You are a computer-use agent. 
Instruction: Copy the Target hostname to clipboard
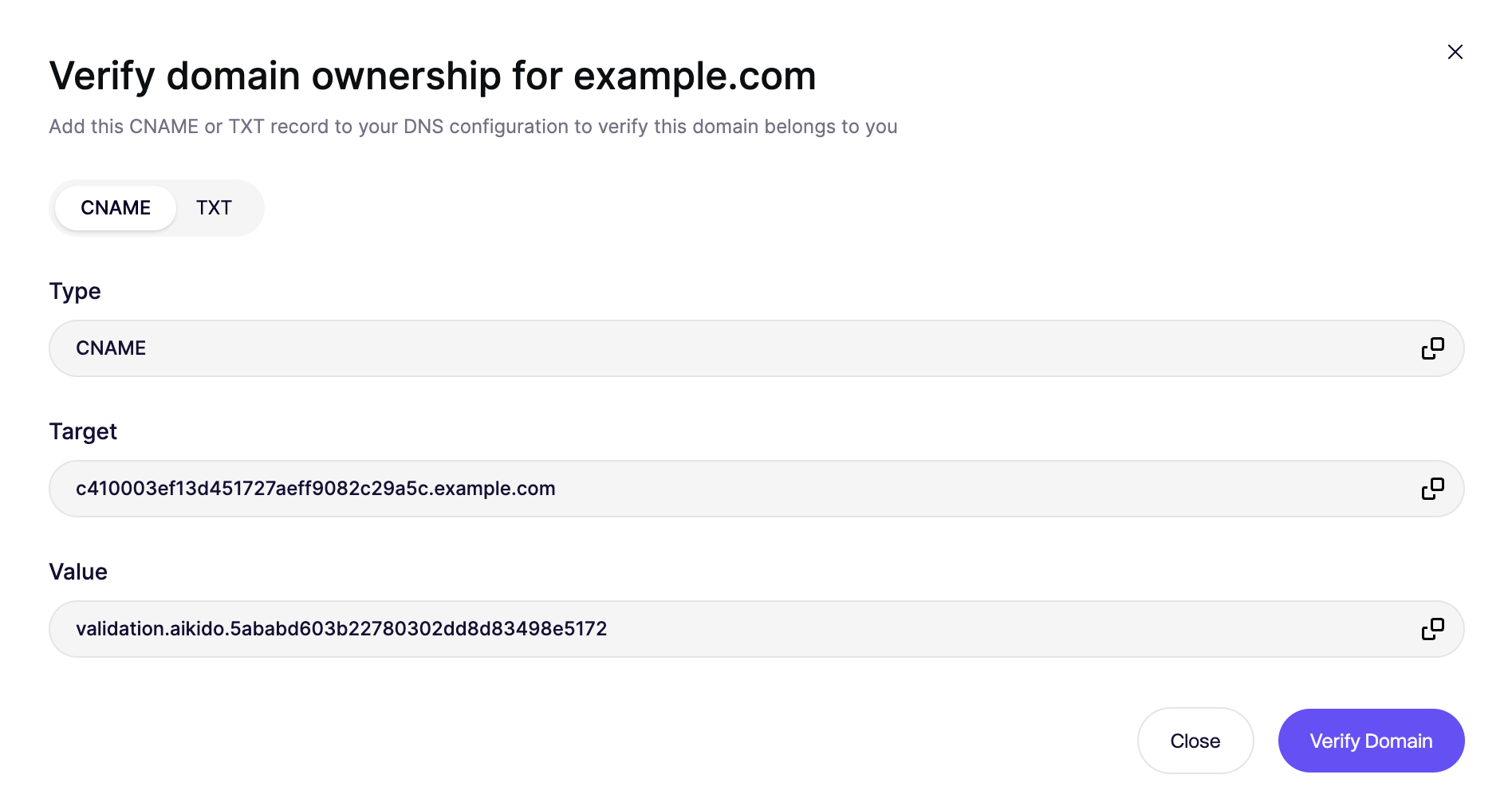[x=1432, y=489]
